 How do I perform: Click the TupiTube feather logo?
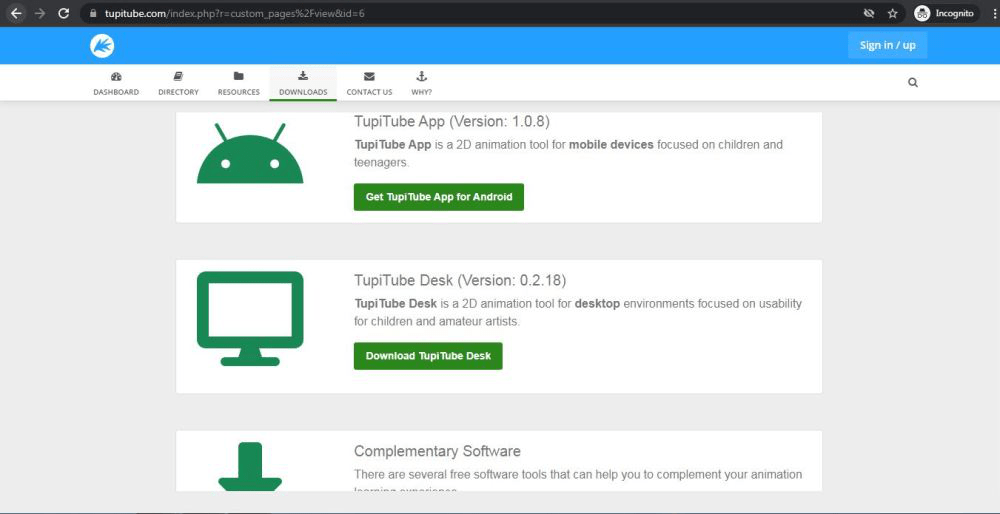coord(102,45)
